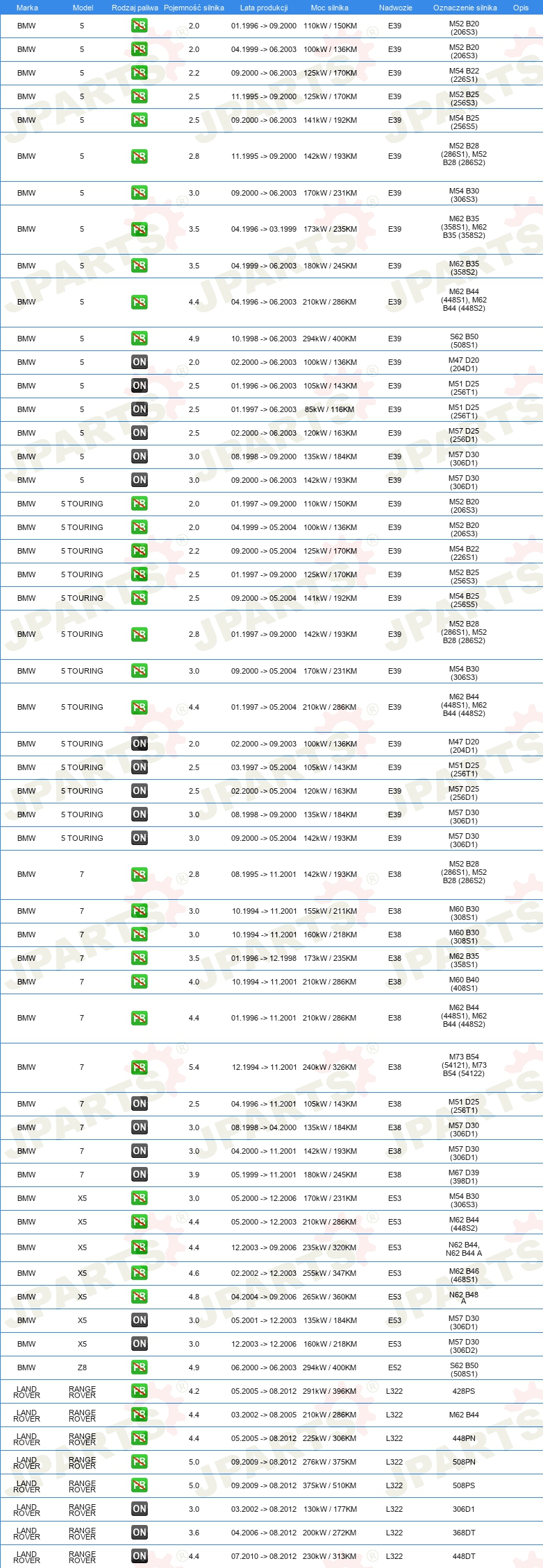Click the PB icon in BMW 7 2.8 row
The width and height of the screenshot is (543, 1568).
pyautogui.click(x=140, y=875)
